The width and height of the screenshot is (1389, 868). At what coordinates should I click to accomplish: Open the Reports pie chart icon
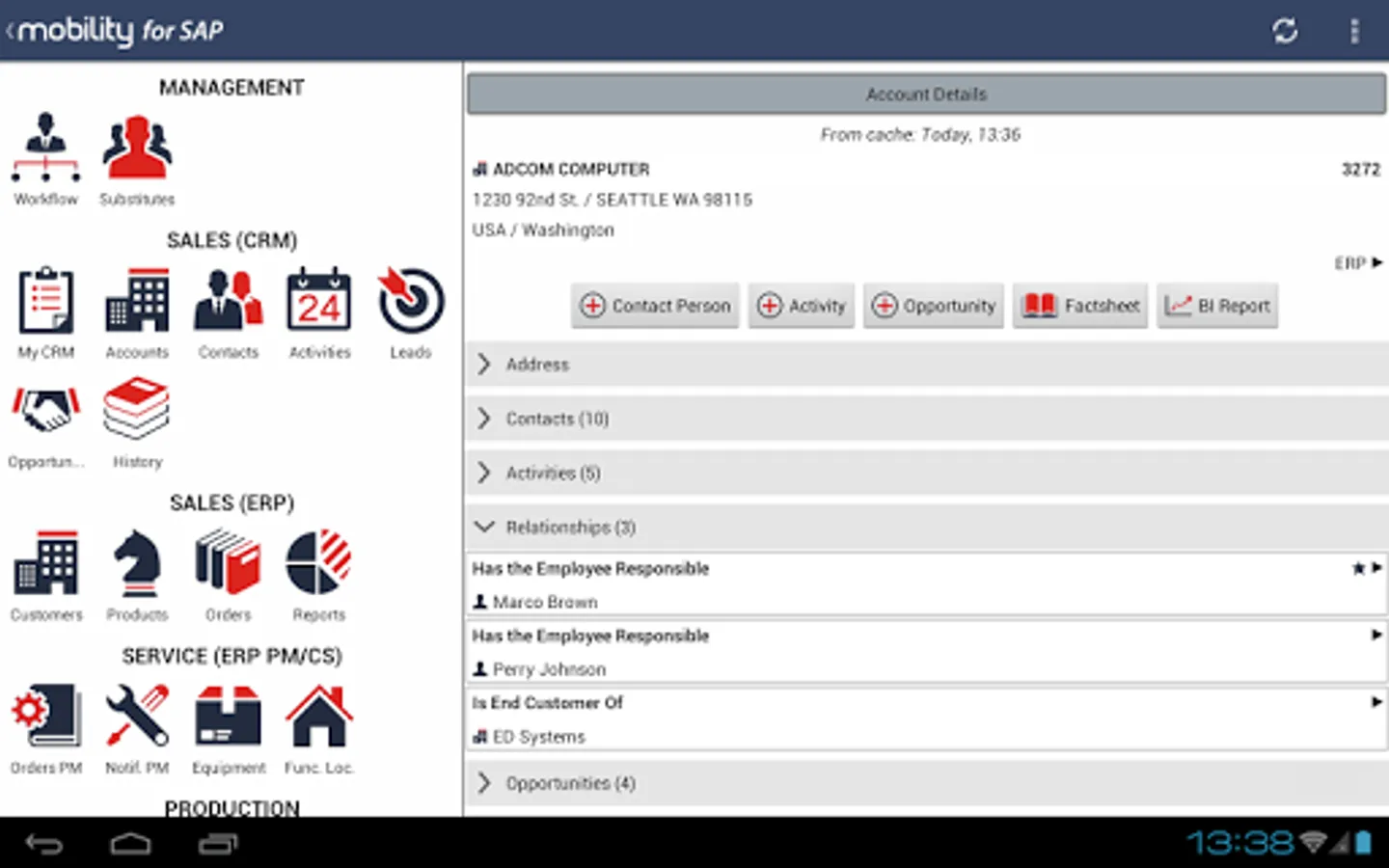click(319, 563)
